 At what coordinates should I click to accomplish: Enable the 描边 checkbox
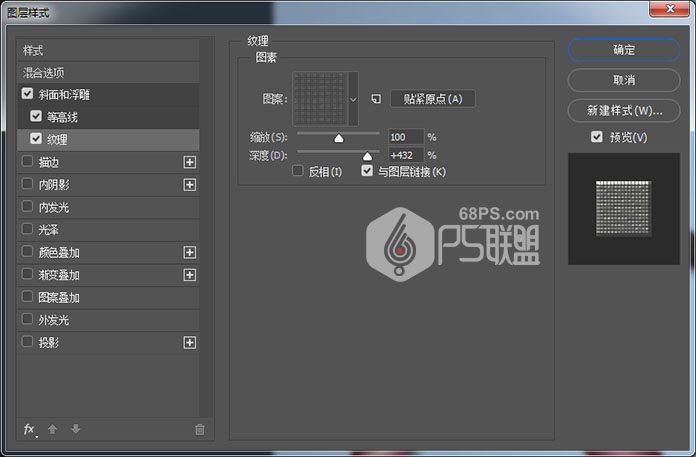[x=27, y=161]
